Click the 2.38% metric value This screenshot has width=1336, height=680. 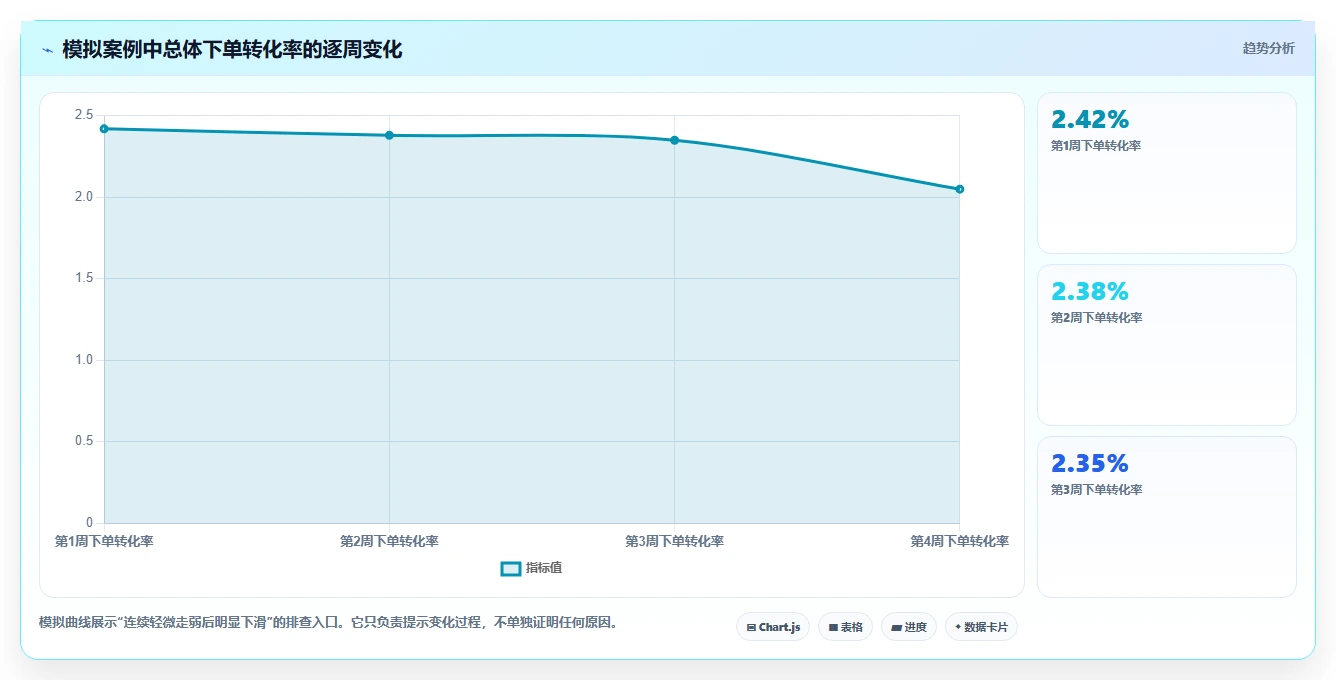tap(1090, 291)
